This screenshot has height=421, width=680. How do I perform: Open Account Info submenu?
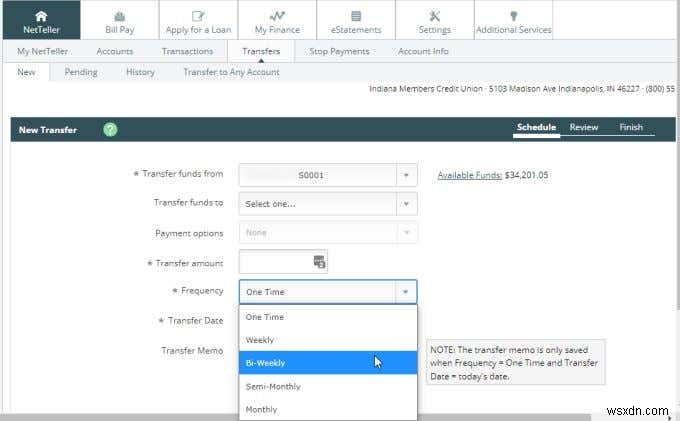coord(423,51)
